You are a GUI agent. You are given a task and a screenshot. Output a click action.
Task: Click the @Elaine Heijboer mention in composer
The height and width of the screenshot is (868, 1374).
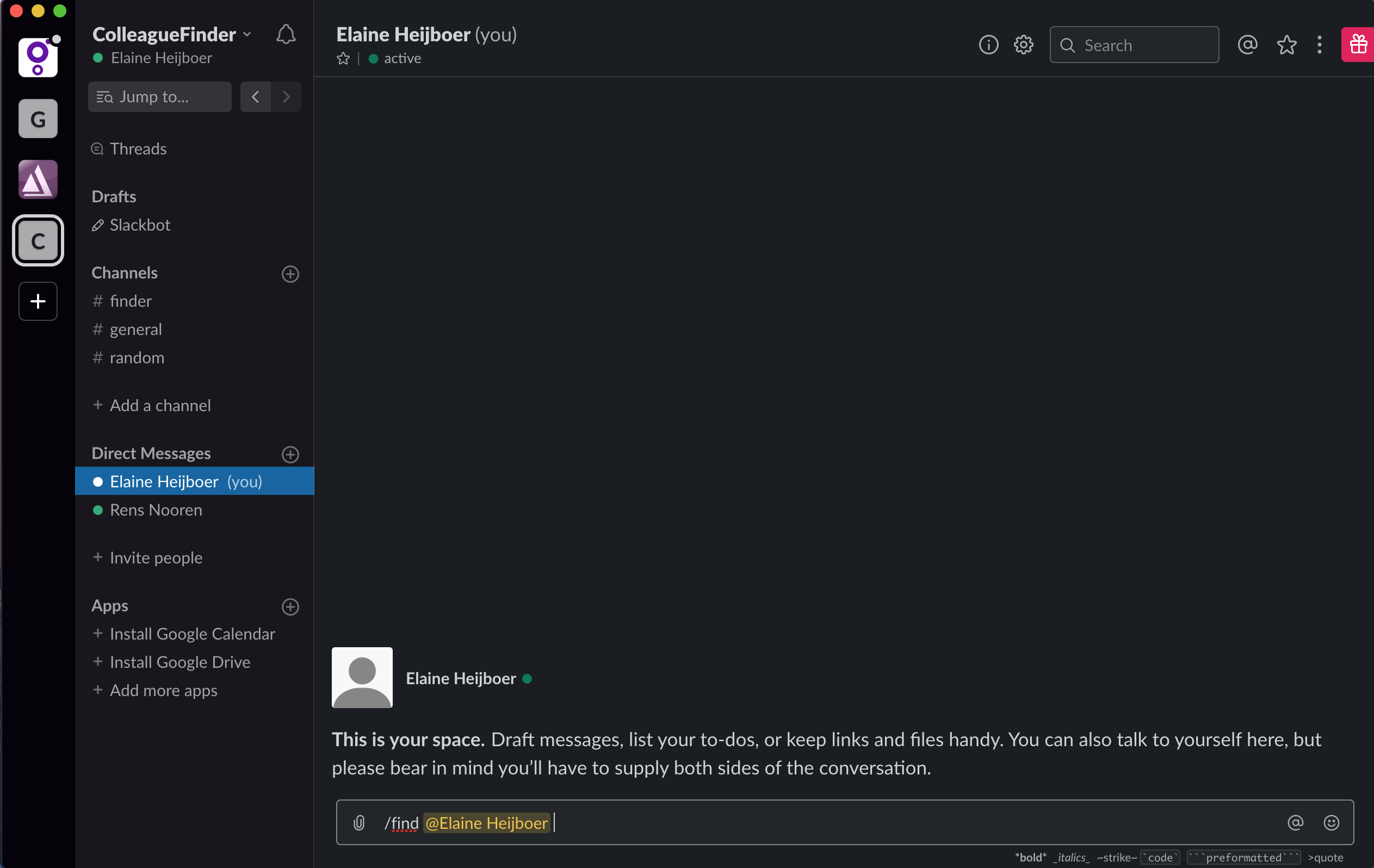(x=487, y=822)
